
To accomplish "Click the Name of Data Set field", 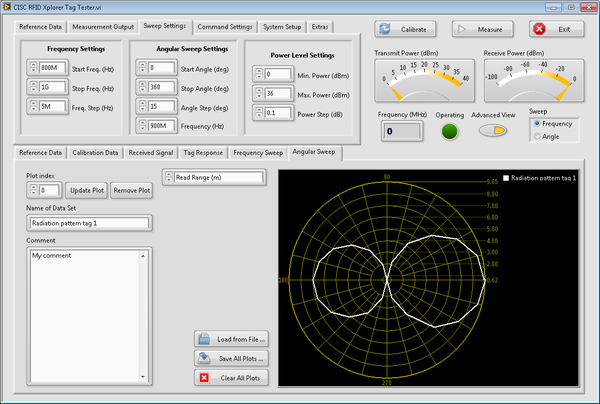I will click(x=90, y=223).
